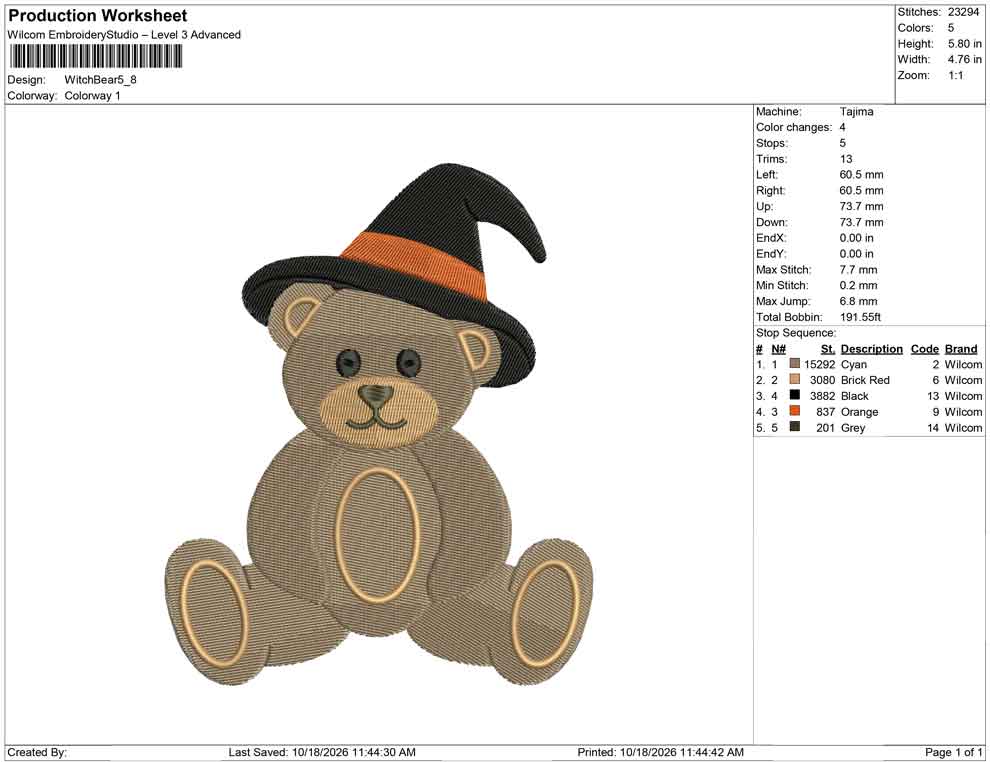Click the Description column header
990x762 pixels.
pos(871,349)
